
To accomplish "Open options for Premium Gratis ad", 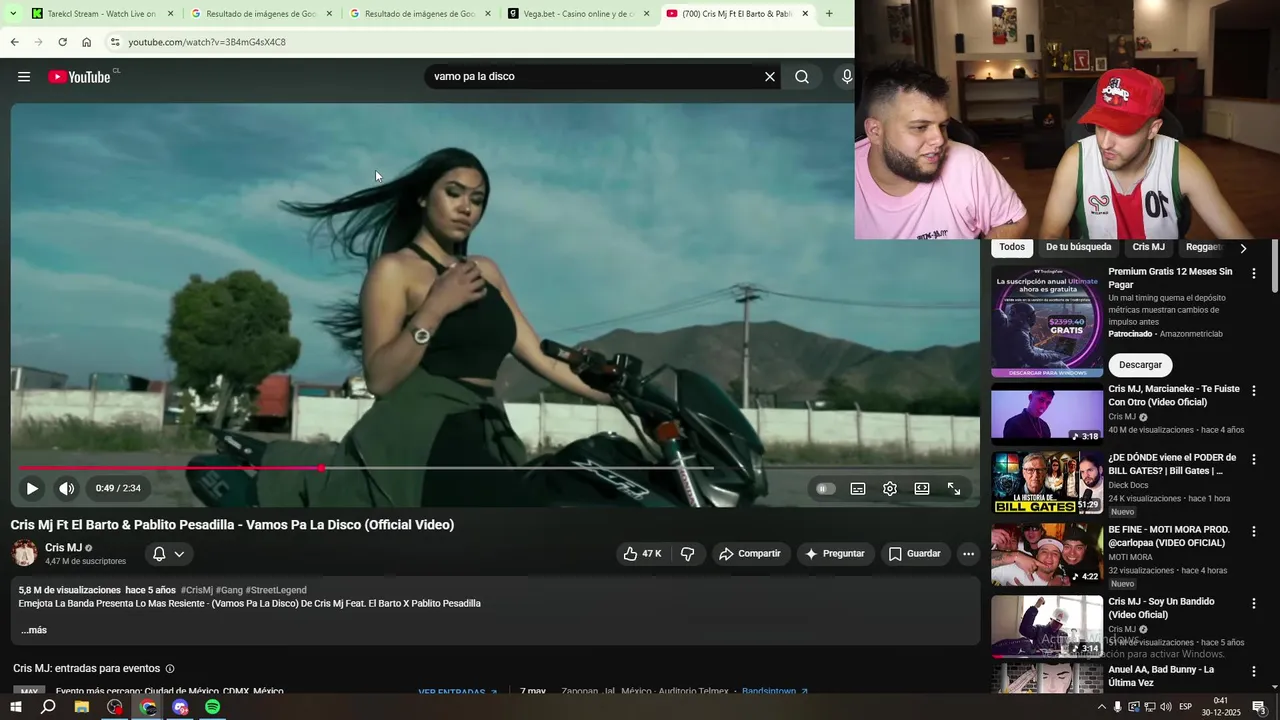I will [1254, 274].
